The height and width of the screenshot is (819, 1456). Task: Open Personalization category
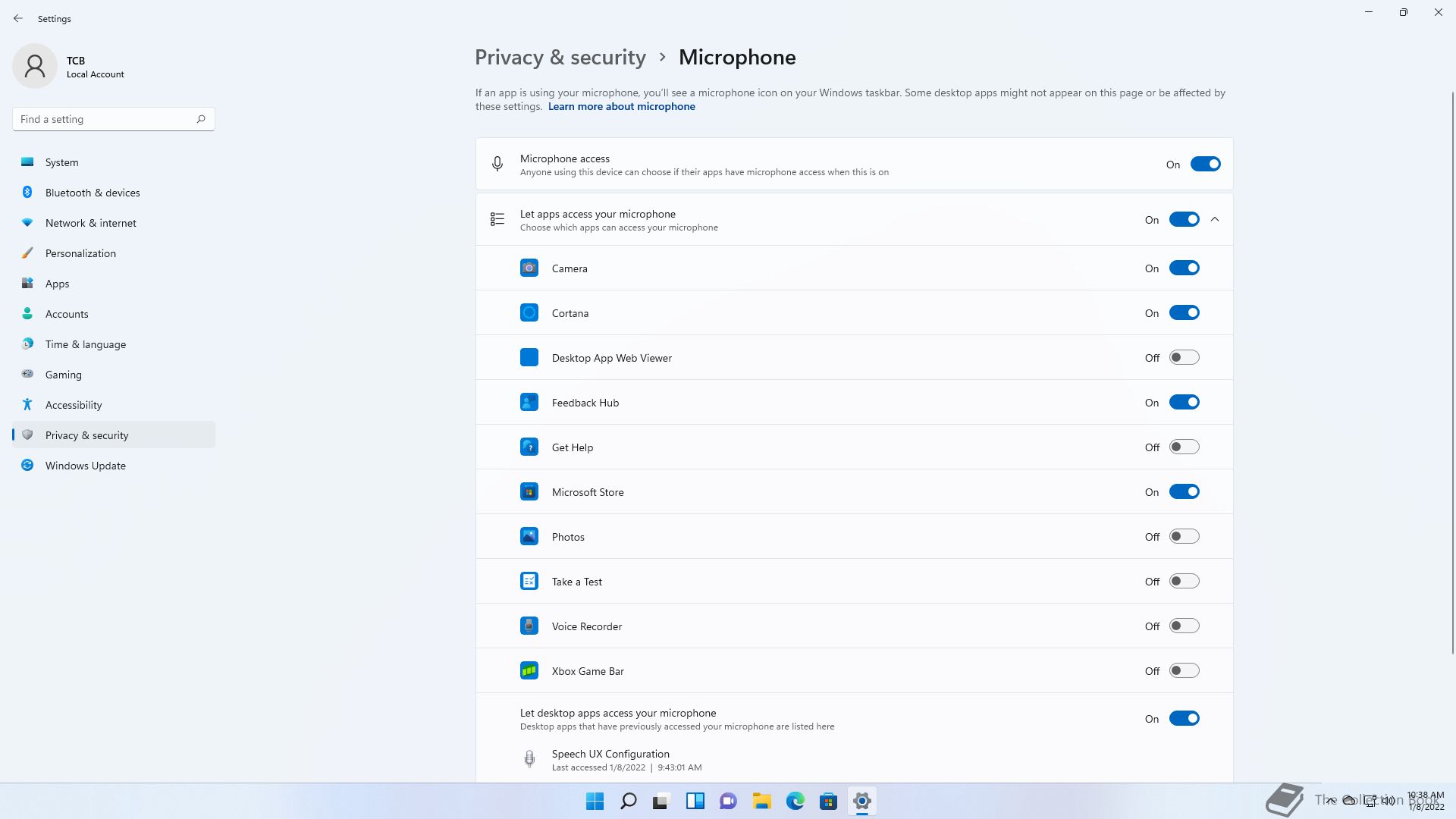click(x=114, y=253)
